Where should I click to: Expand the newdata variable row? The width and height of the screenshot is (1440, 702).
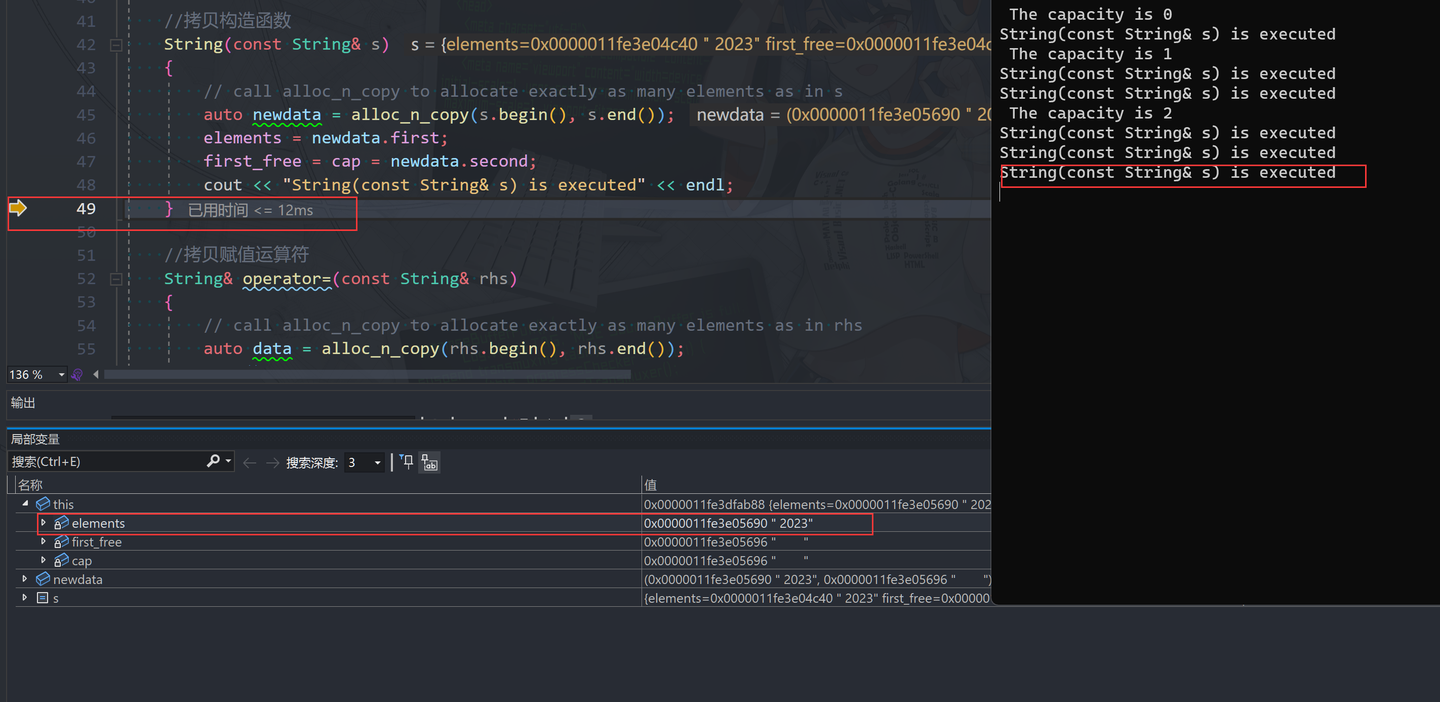point(24,579)
